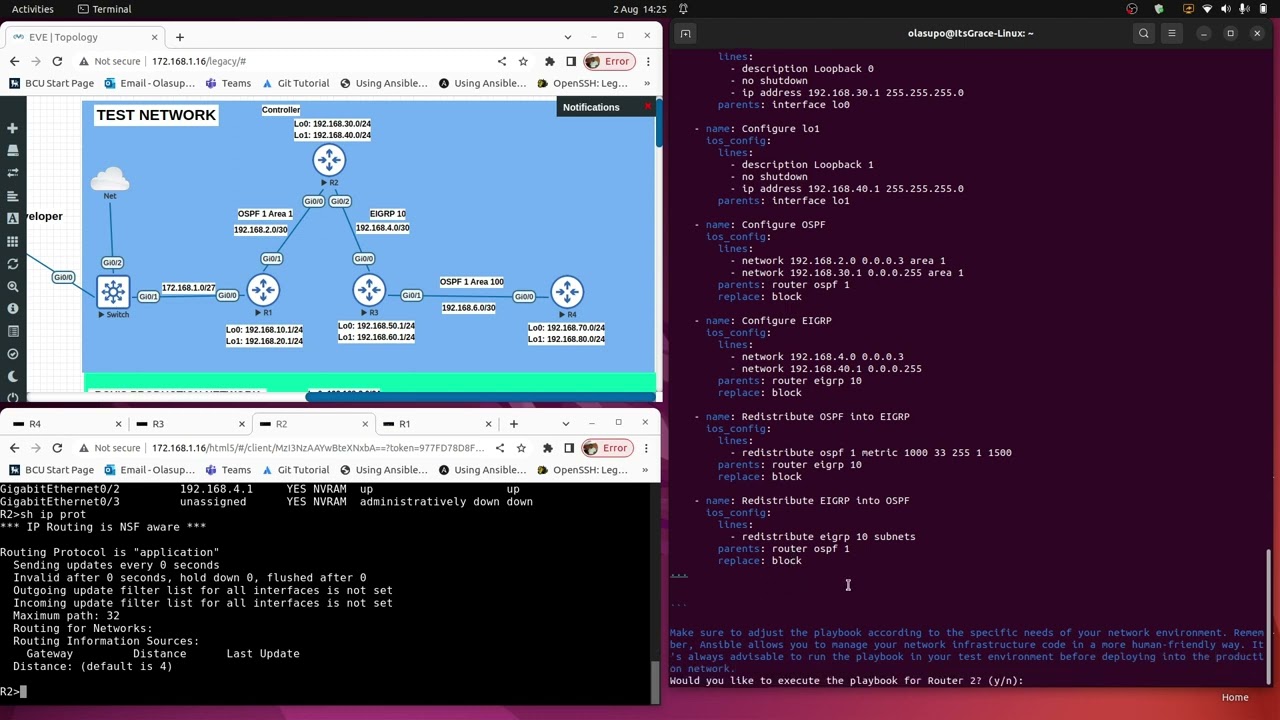This screenshot has width=1280, height=720.
Task: Open Git Tutorial bookmark in console browser
Action: pyautogui.click(x=295, y=470)
